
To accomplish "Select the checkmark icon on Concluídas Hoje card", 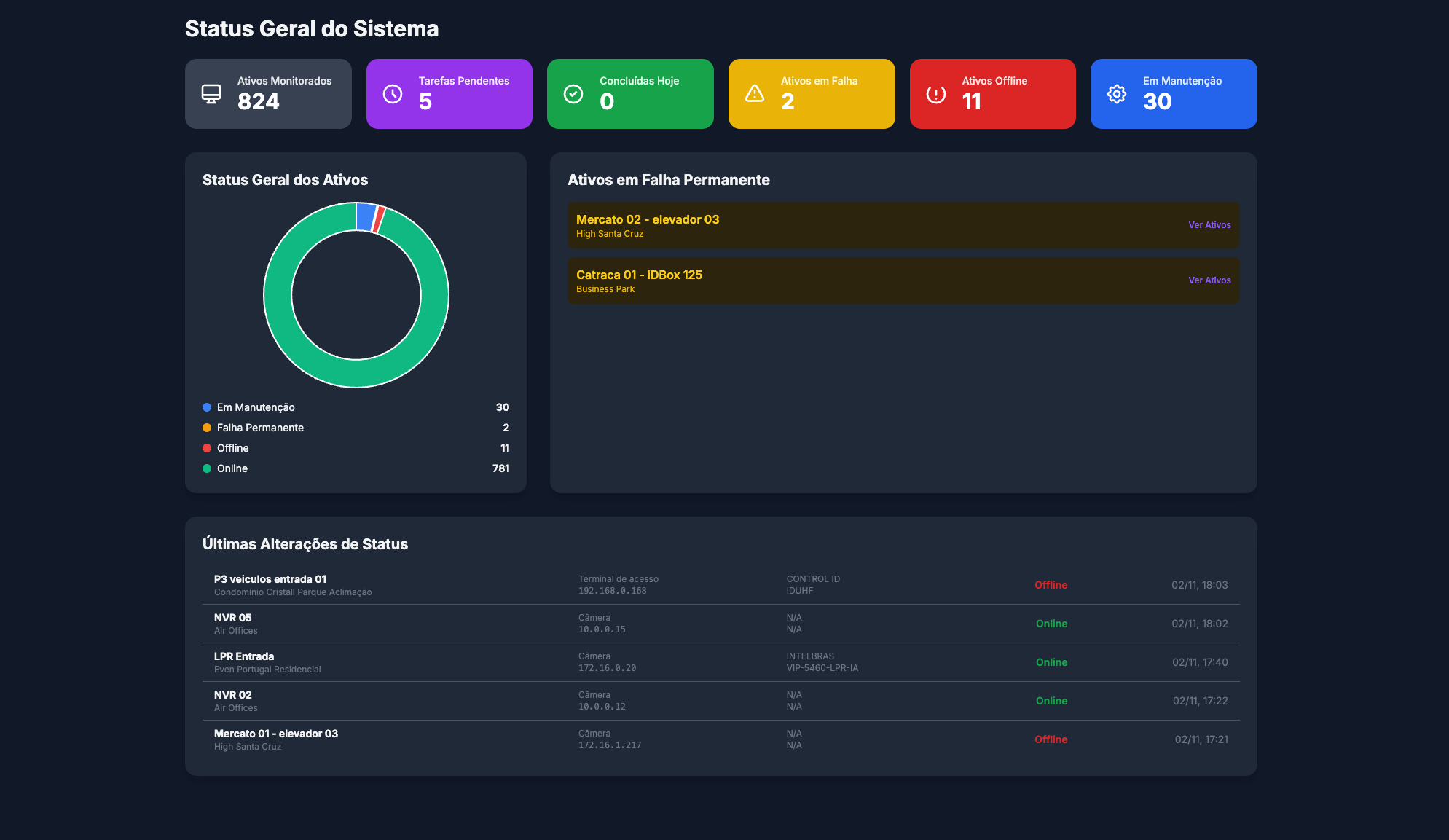I will (x=573, y=93).
